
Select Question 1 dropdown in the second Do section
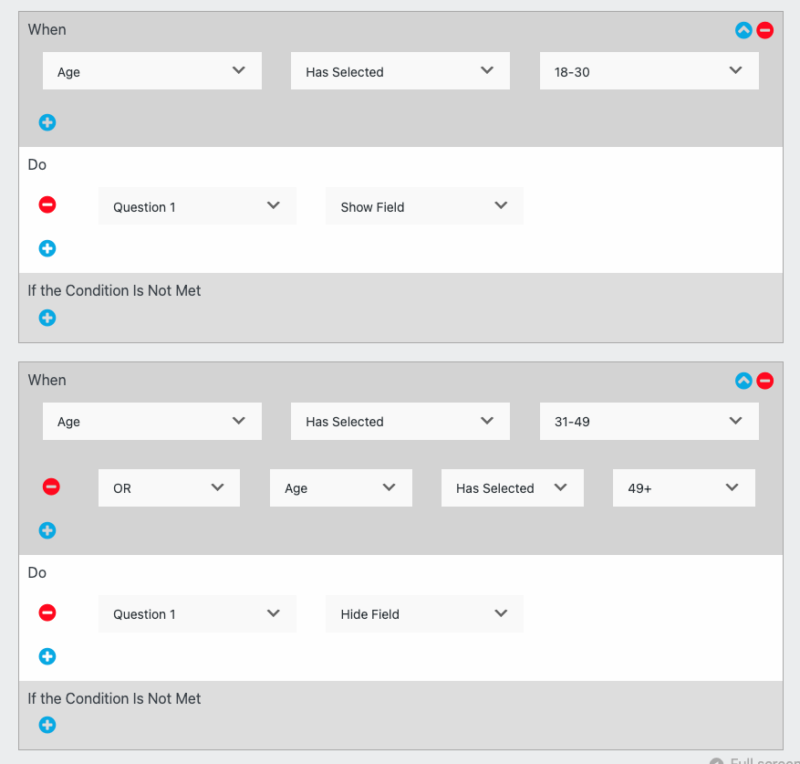pyautogui.click(x=197, y=612)
